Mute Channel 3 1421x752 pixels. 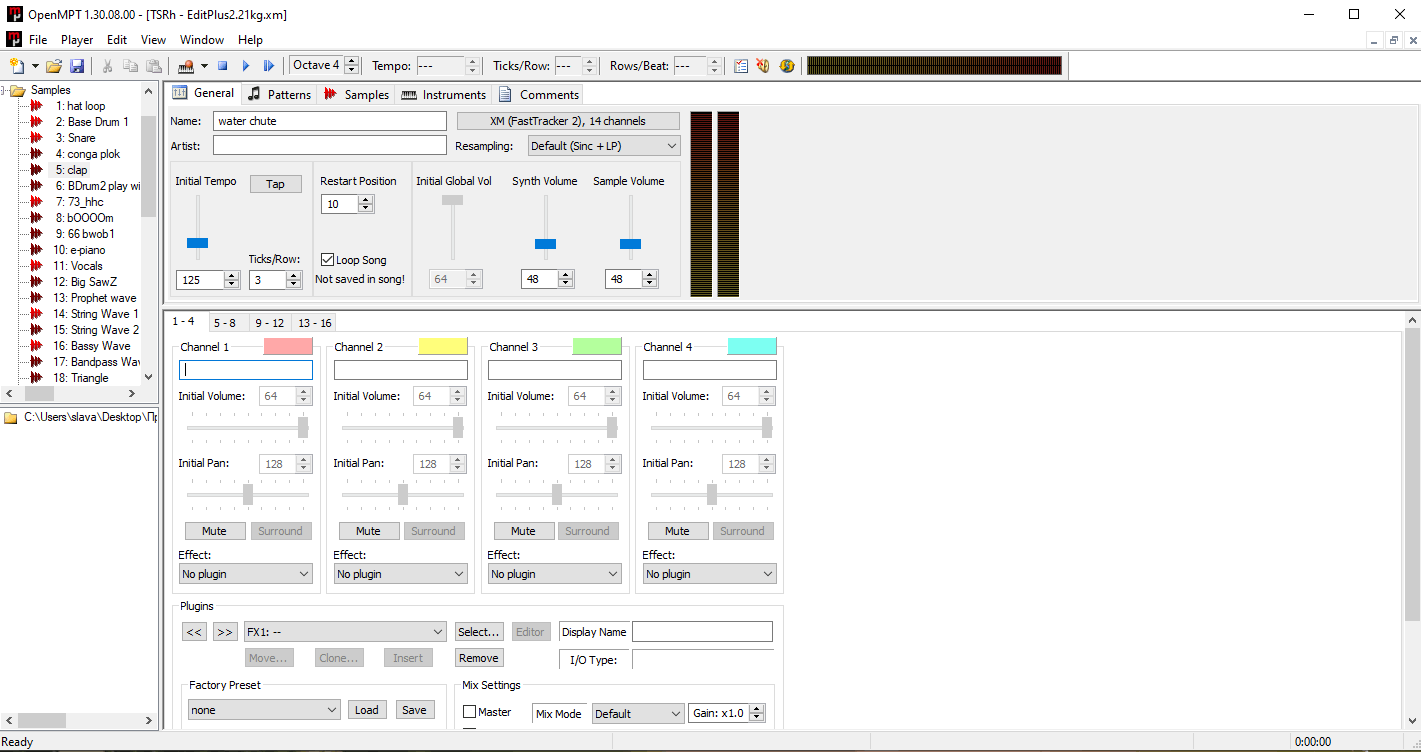click(523, 531)
